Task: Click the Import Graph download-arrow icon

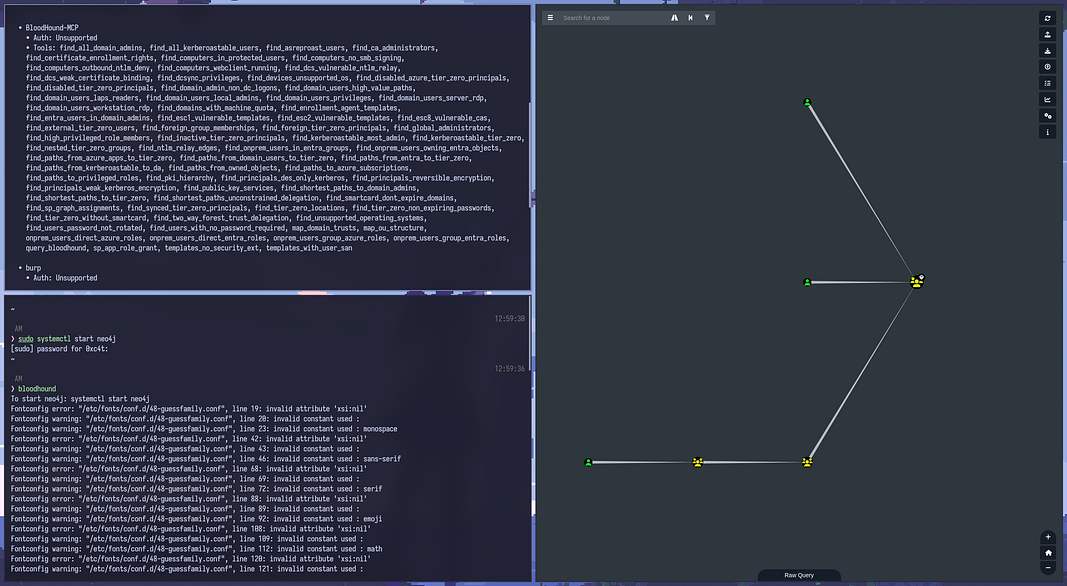Action: pyautogui.click(x=1047, y=51)
